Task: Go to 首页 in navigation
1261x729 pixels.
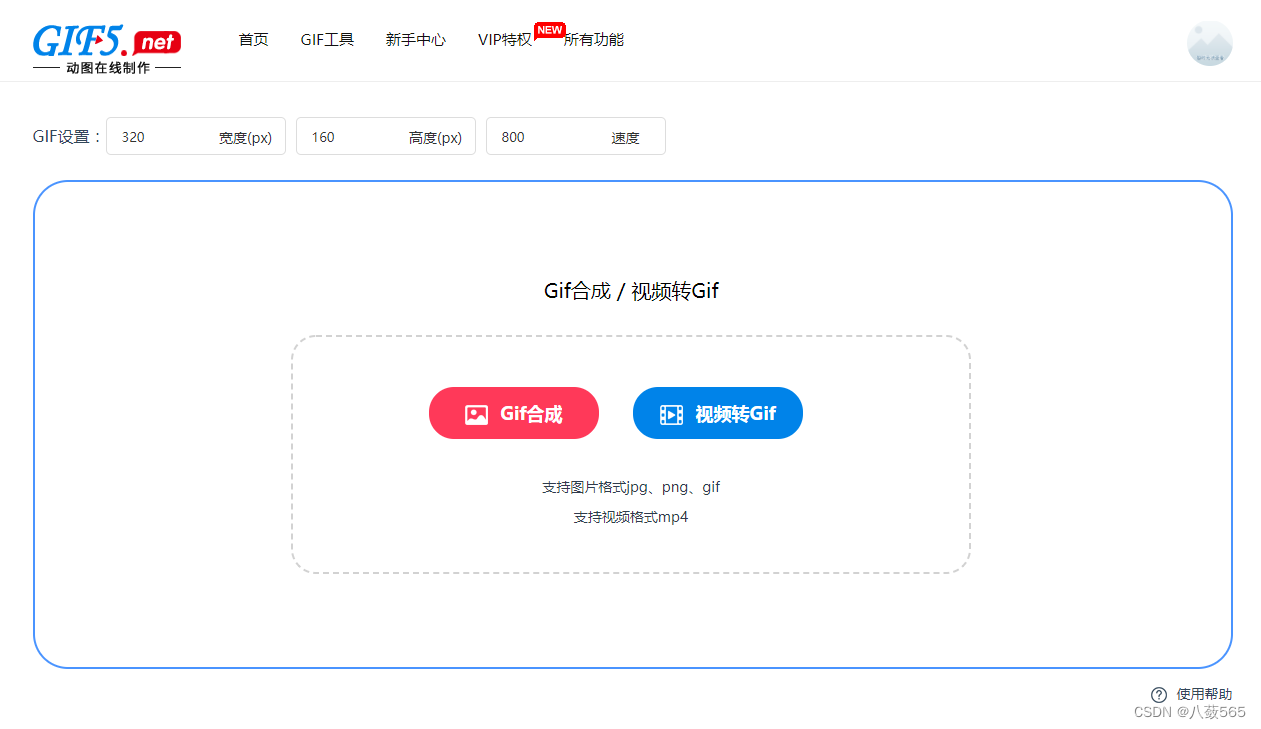Action: (253, 40)
